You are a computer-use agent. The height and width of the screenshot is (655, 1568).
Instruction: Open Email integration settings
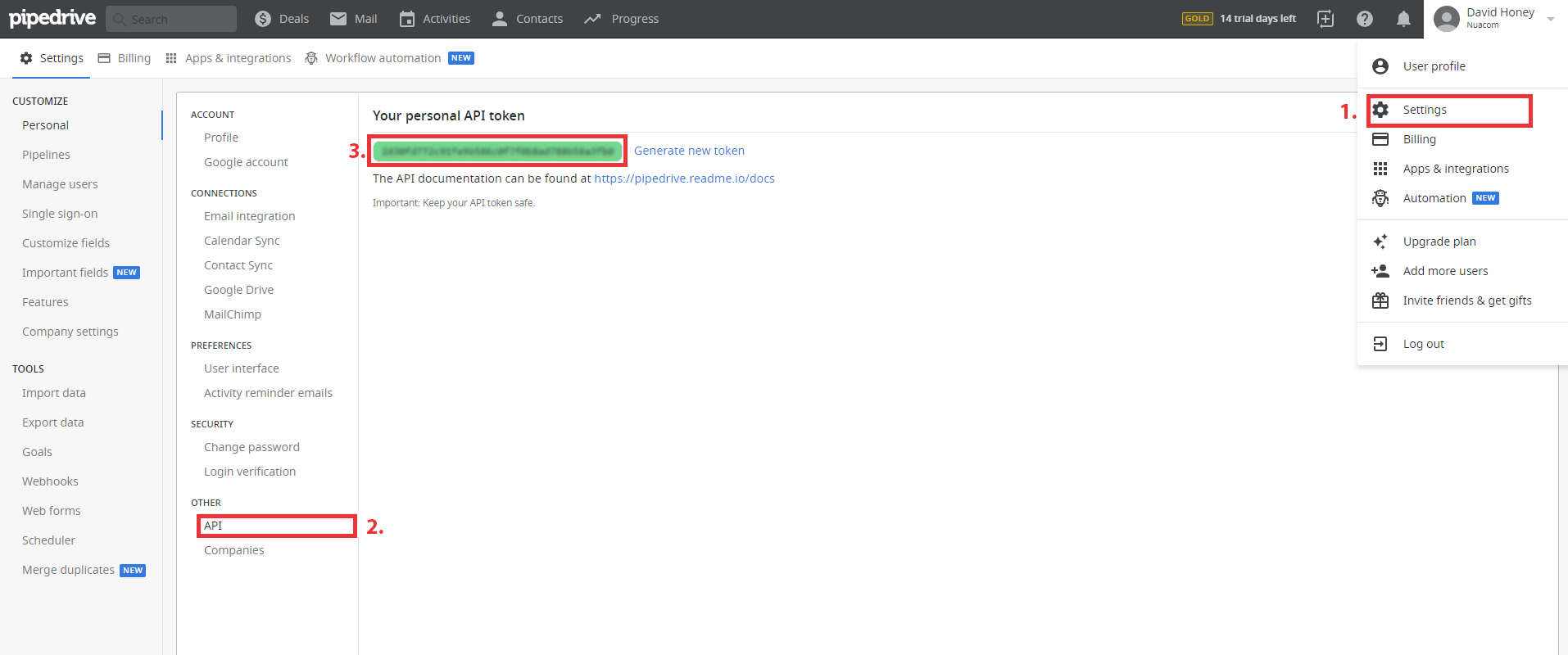coord(250,216)
